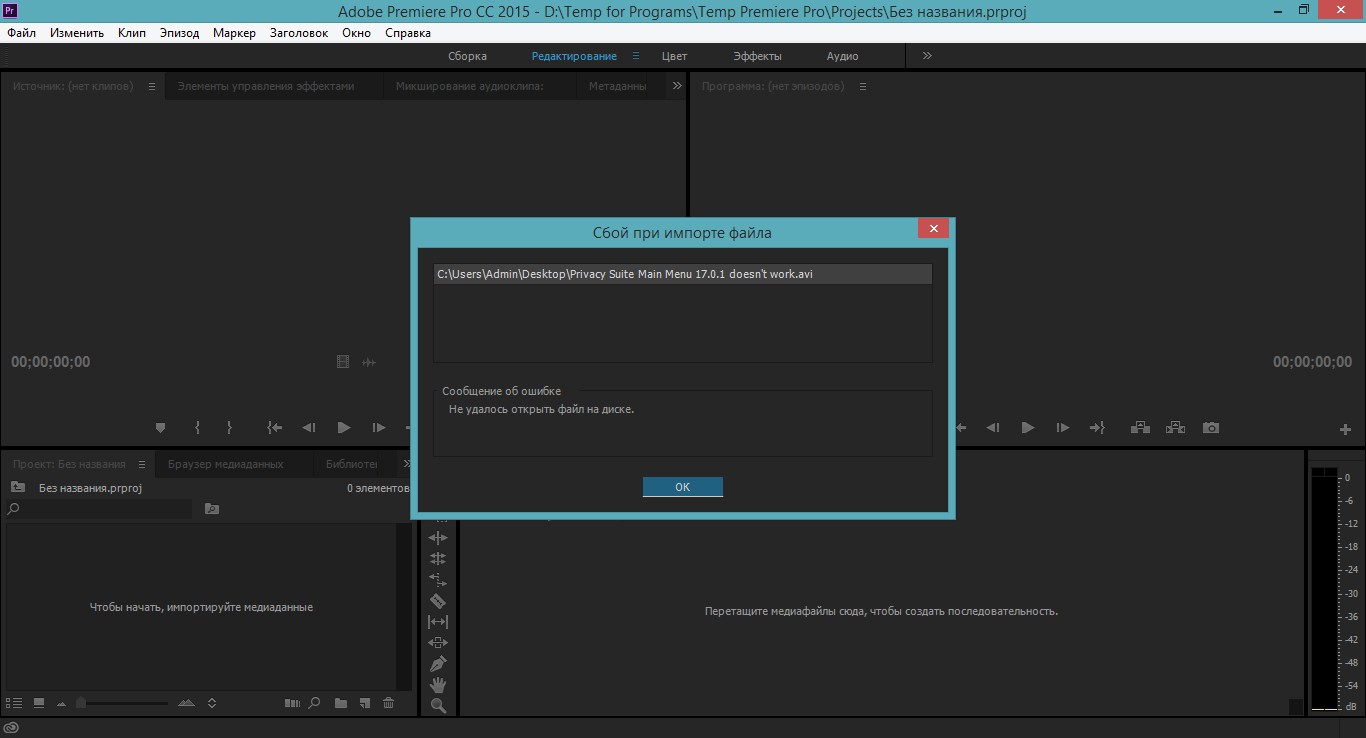Switch Project panel to icon view
1366x738 pixels.
(39, 703)
